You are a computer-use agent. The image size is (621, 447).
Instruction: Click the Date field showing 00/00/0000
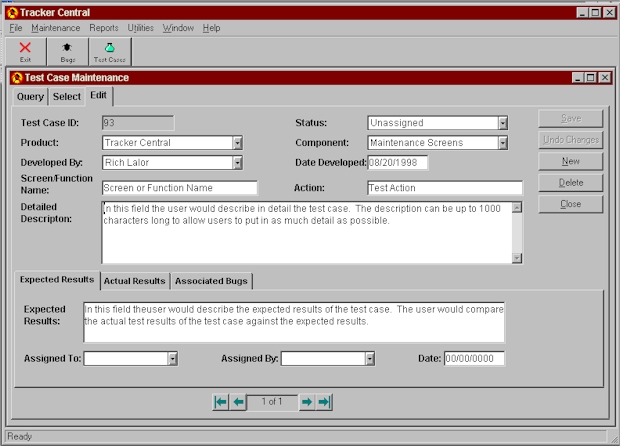pos(474,359)
